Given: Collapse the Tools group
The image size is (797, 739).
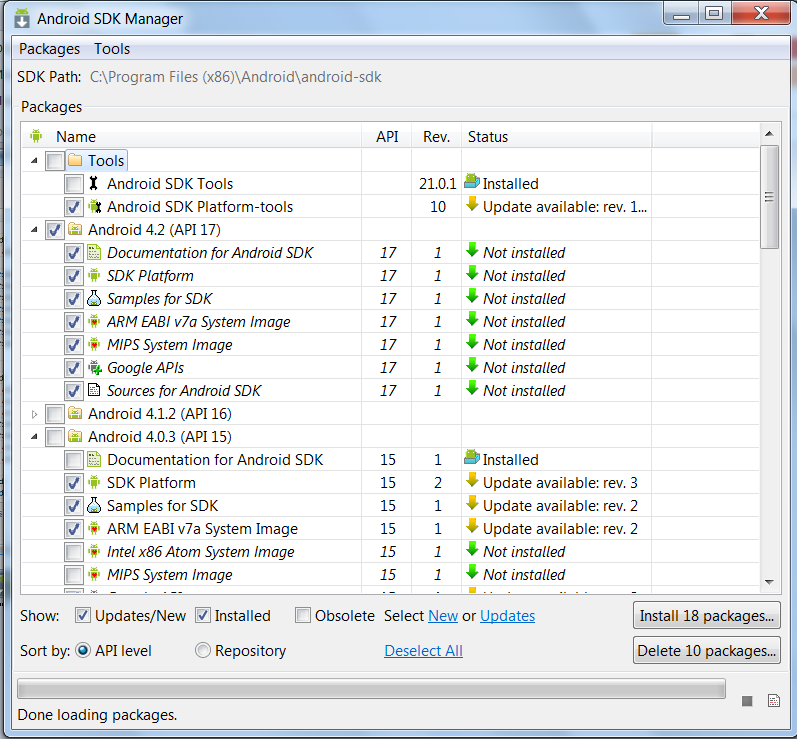Looking at the screenshot, I should [34, 161].
